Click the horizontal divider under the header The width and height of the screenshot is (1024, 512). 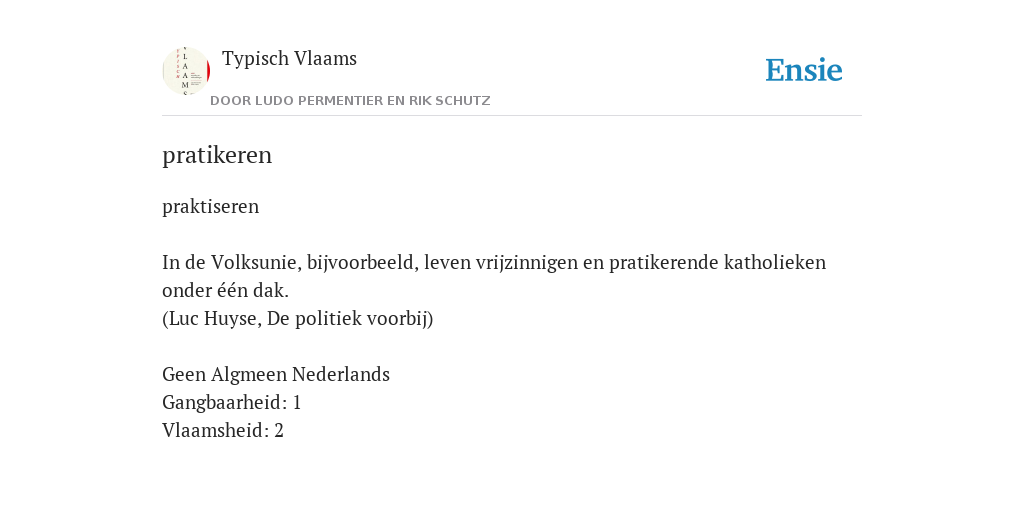(x=512, y=116)
